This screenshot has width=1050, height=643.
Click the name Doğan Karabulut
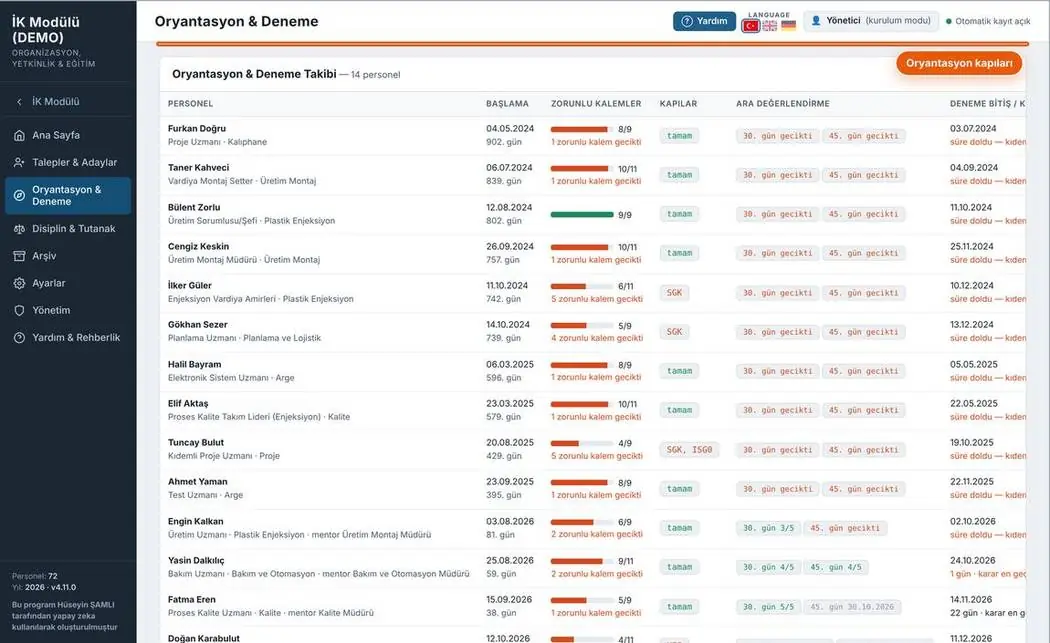click(204, 638)
